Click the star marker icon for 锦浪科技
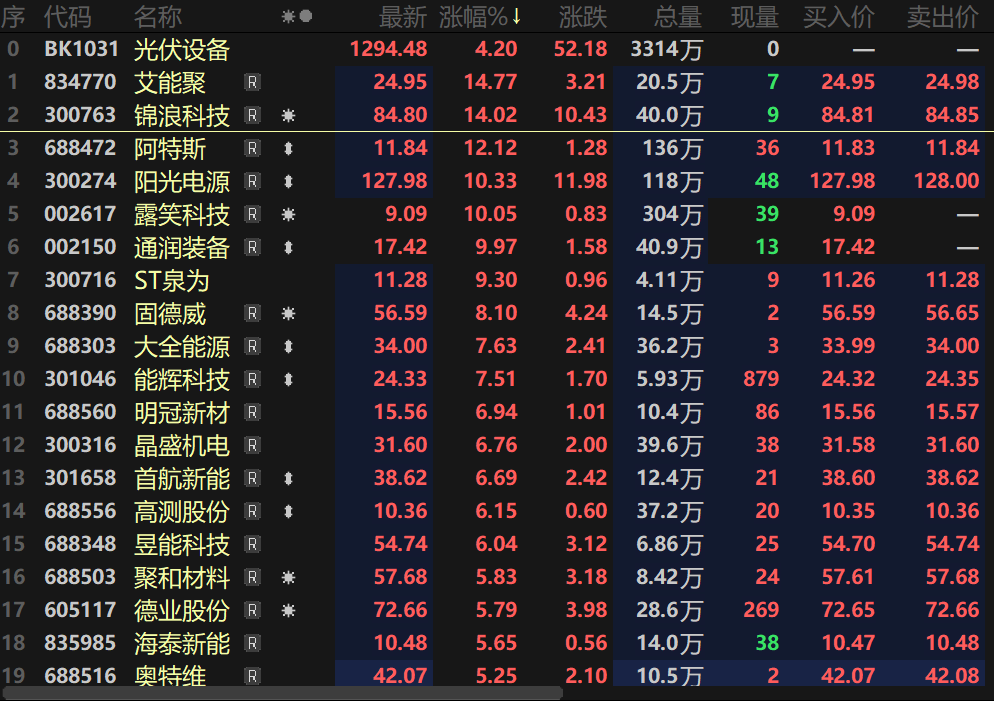 [288, 115]
